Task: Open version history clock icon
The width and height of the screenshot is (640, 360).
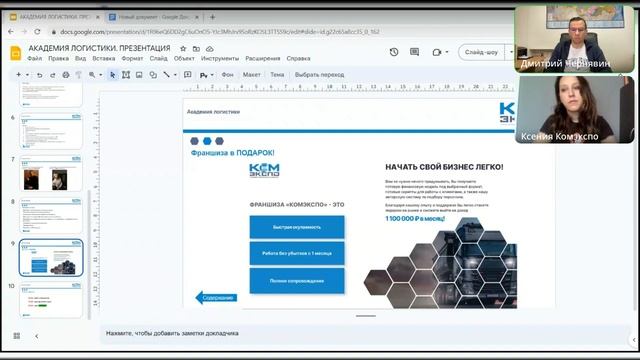Action: [x=394, y=52]
